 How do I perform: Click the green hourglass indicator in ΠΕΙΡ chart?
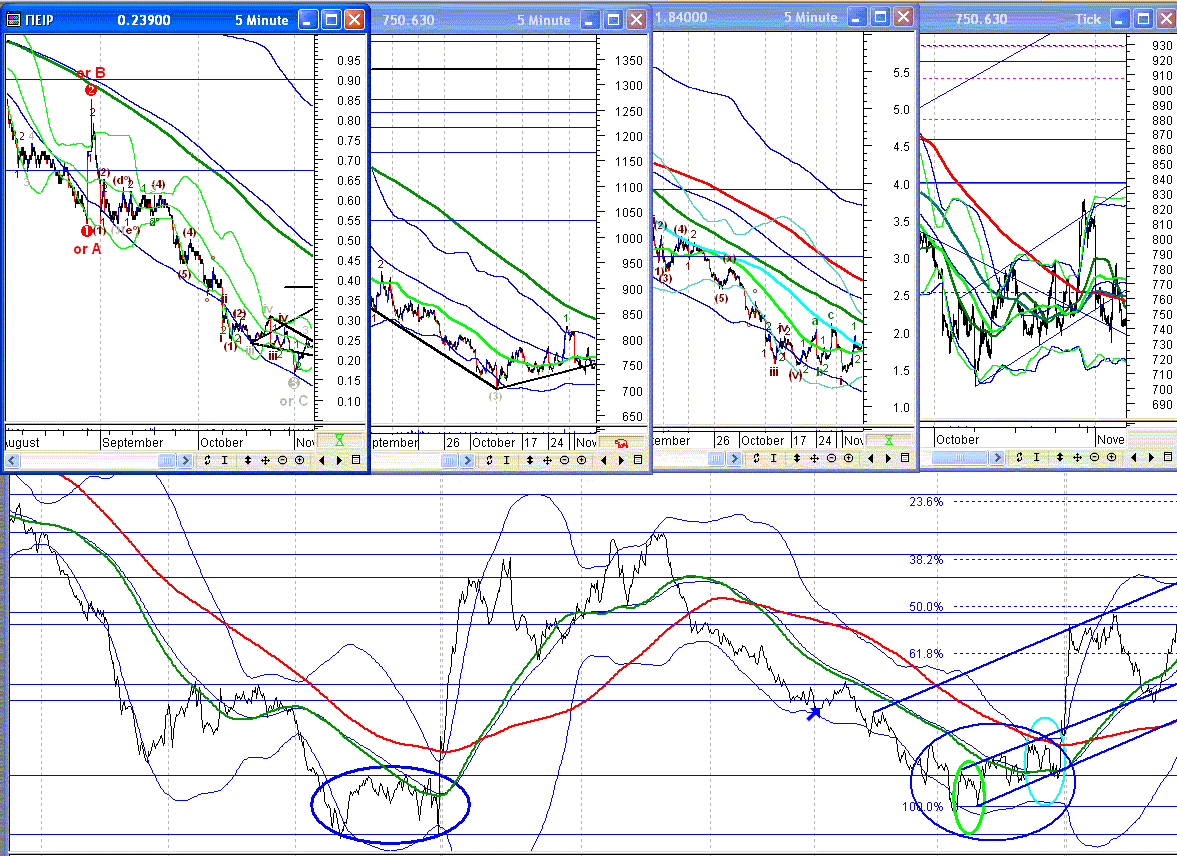pyautogui.click(x=340, y=441)
